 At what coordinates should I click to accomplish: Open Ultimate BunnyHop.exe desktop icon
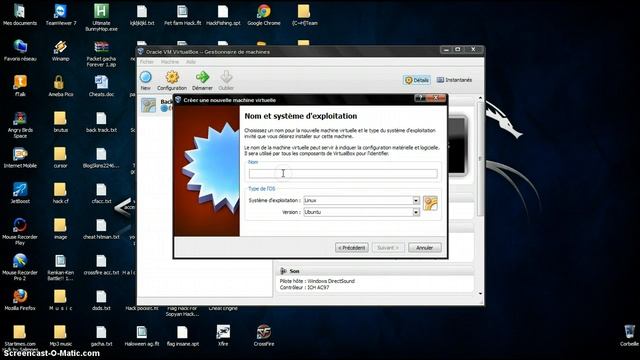(x=101, y=18)
